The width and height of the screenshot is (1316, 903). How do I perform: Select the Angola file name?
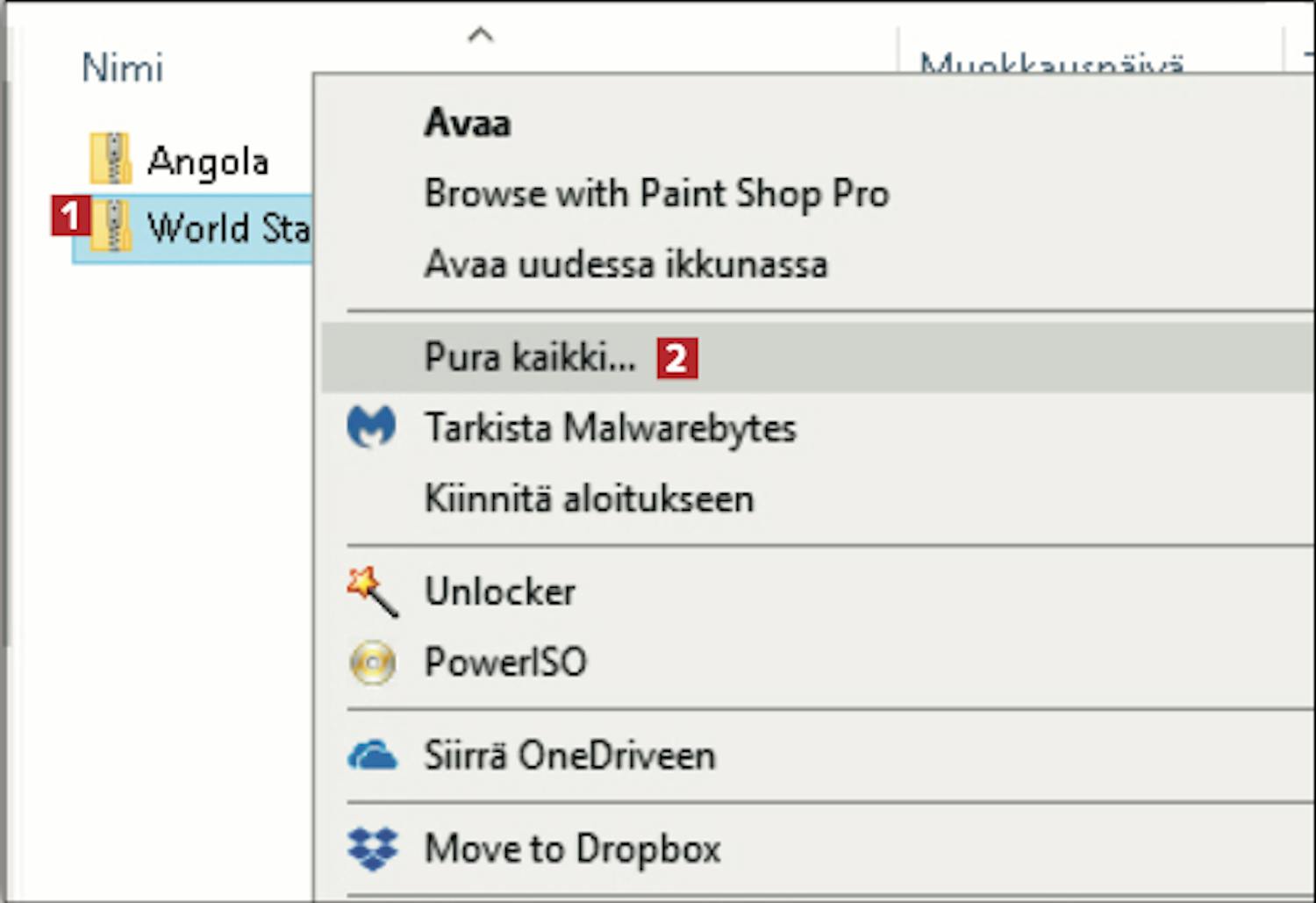point(208,161)
